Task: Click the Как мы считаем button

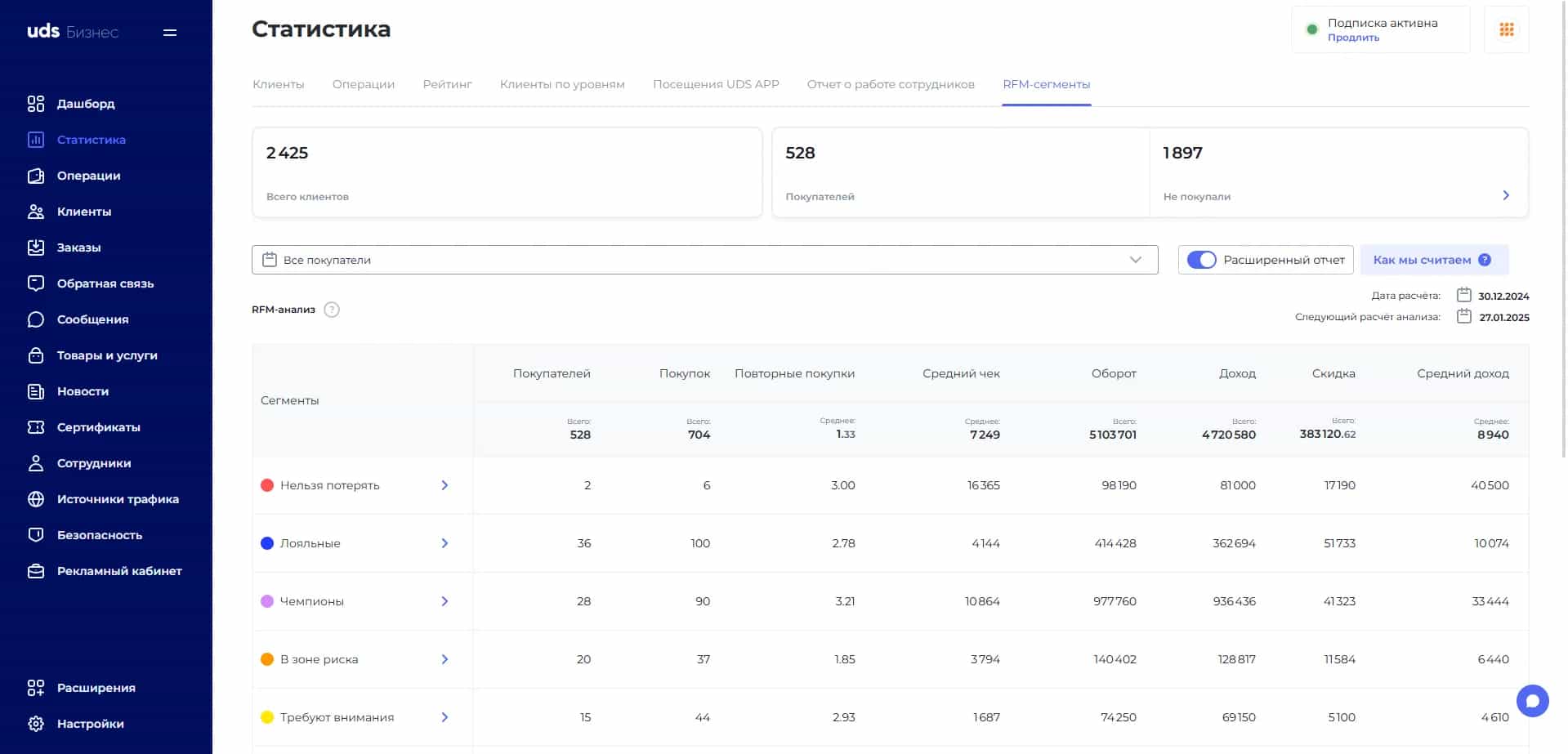Action: [1434, 260]
